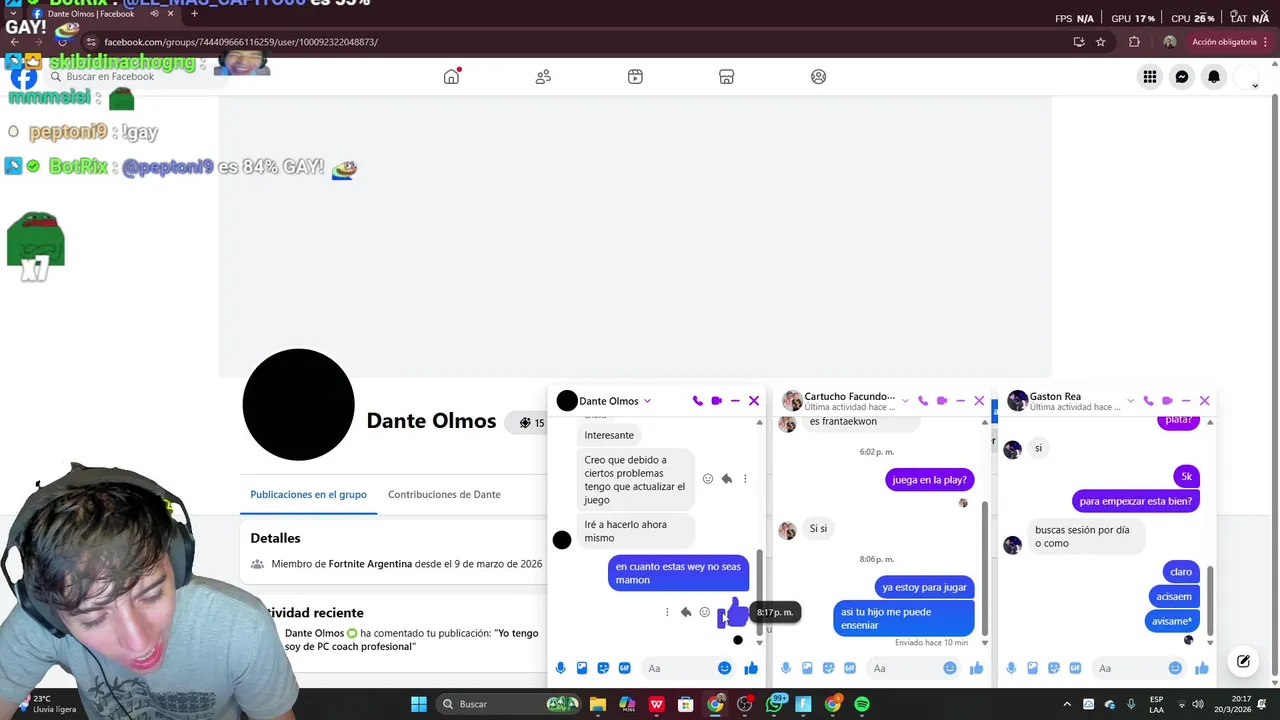The height and width of the screenshot is (720, 1280).
Task: Expand Gaston Rea chat options chevron
Action: click(1131, 401)
